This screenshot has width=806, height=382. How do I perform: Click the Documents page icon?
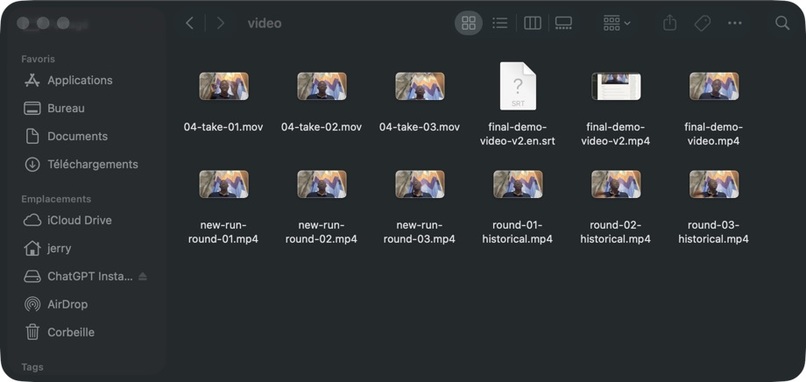(x=32, y=136)
